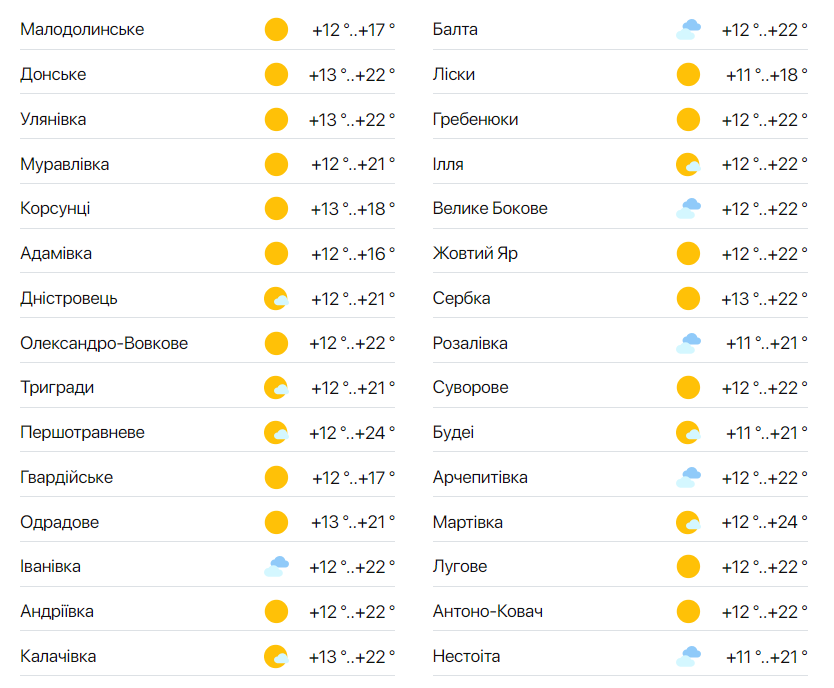Click the +11°..+18° temperature for Ліски

click(767, 75)
